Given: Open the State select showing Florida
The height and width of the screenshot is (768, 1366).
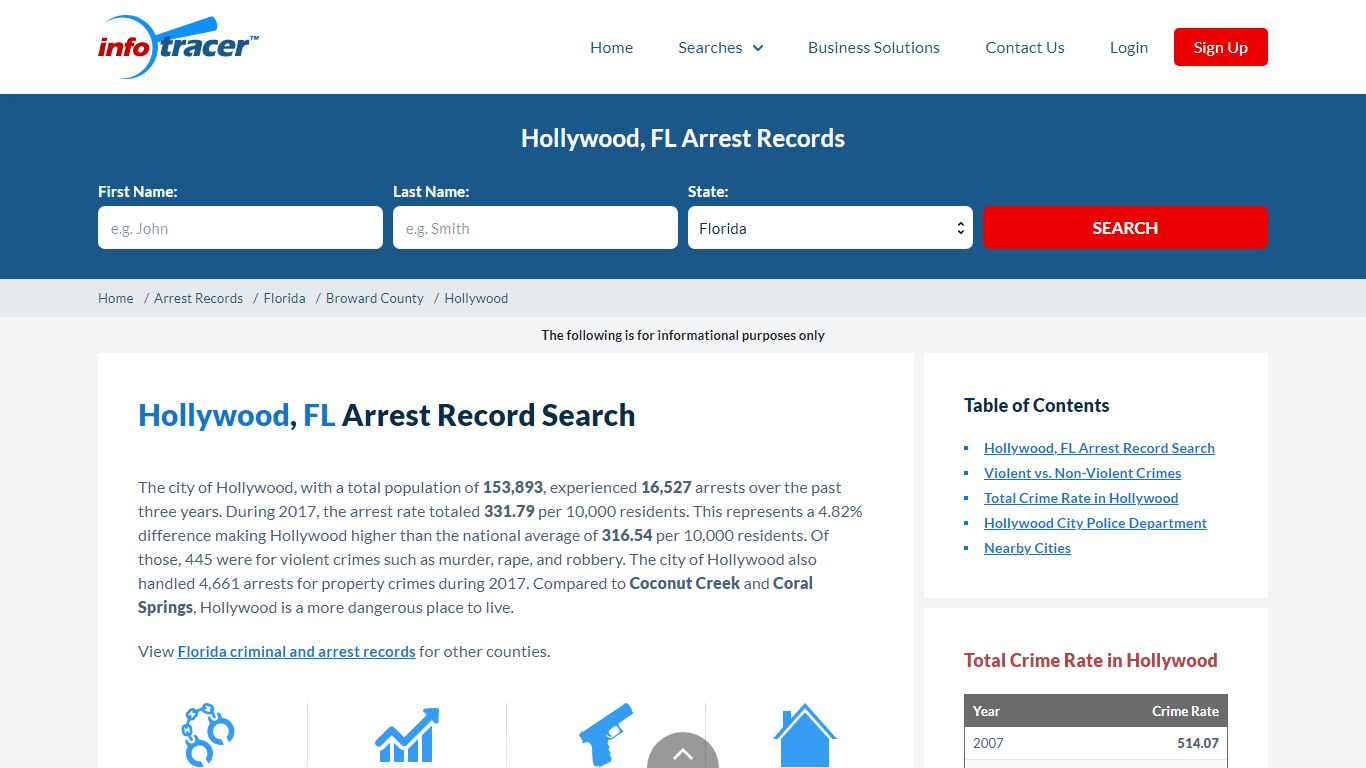Looking at the screenshot, I should pyautogui.click(x=830, y=228).
